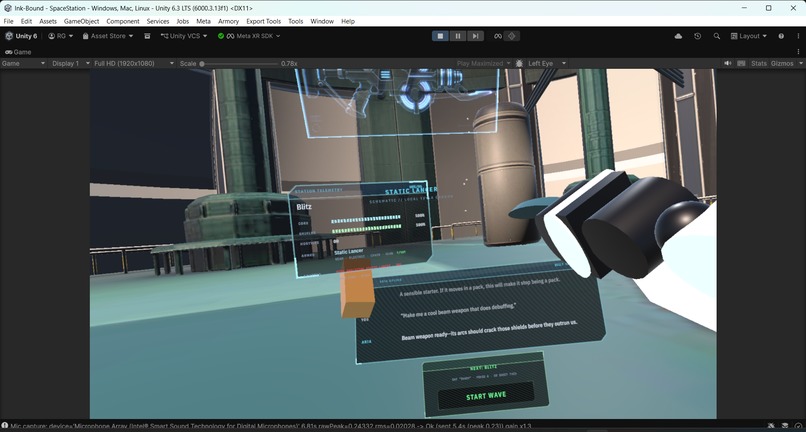Open the GameObject menu

pos(81,21)
